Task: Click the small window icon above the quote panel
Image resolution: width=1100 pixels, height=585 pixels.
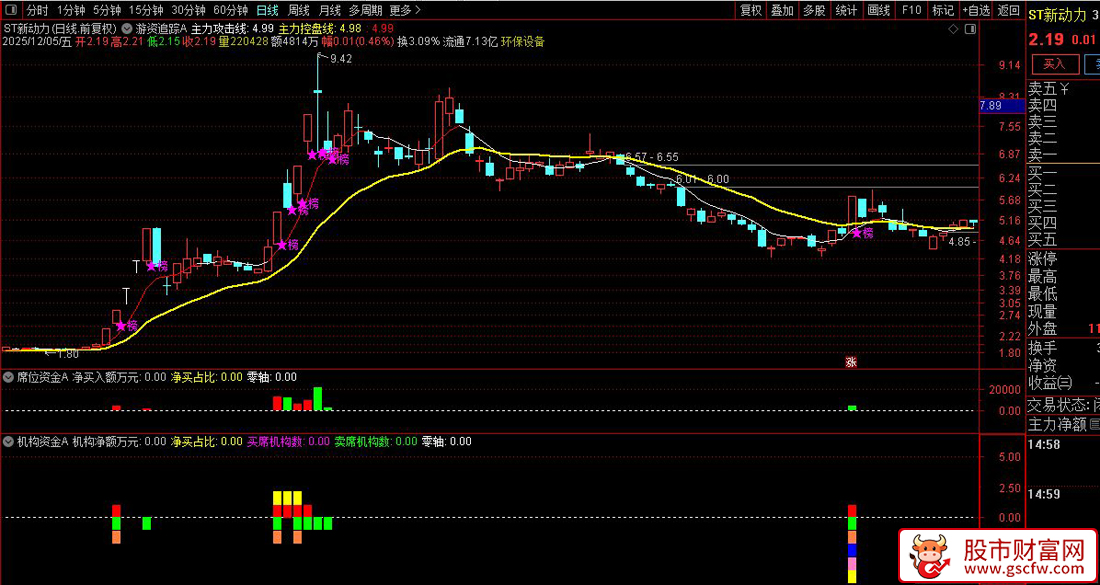Action: coord(968,28)
